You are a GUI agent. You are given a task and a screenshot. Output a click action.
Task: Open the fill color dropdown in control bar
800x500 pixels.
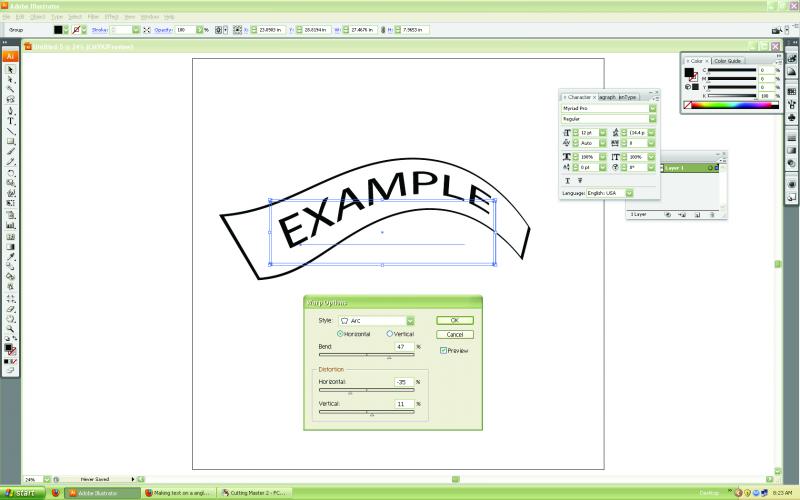[66, 30]
